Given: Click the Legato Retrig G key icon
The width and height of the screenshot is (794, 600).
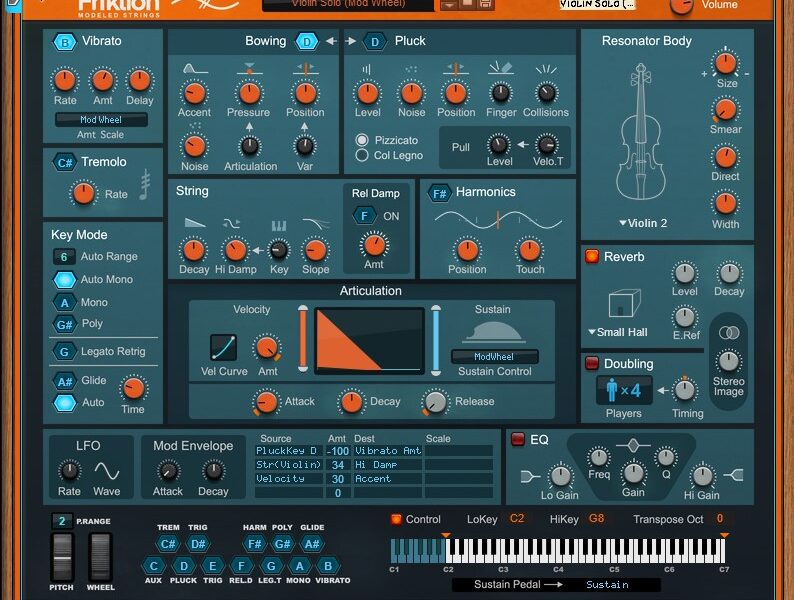Looking at the screenshot, I should [65, 352].
